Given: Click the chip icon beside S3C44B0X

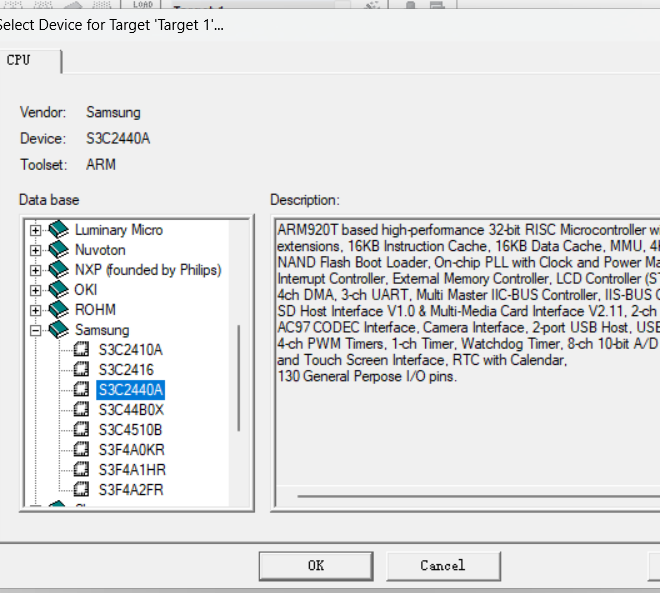Looking at the screenshot, I should [x=81, y=409].
